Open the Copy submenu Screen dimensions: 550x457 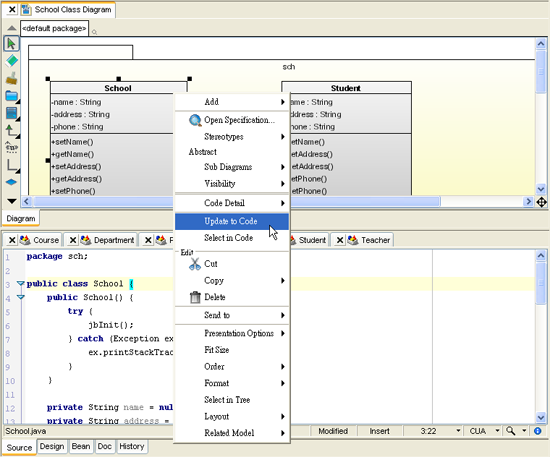pyautogui.click(x=232, y=281)
